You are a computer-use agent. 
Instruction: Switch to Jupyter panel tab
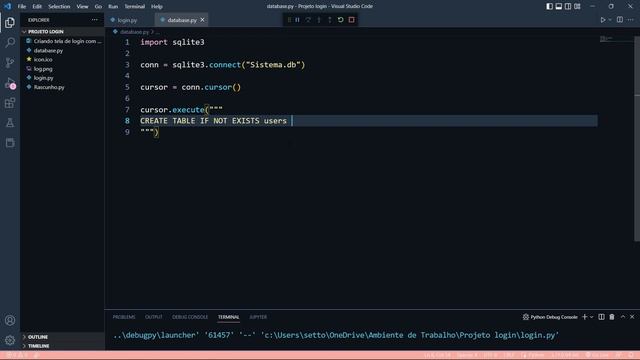[x=258, y=317]
